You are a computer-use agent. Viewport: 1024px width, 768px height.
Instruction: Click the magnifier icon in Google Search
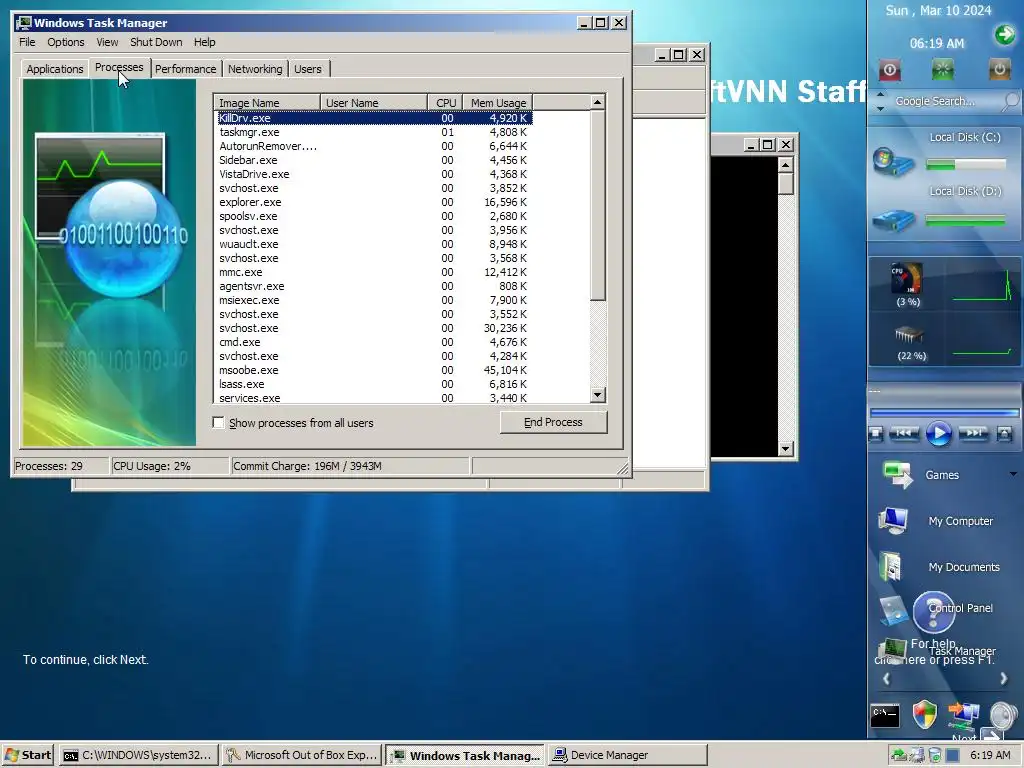1010,101
